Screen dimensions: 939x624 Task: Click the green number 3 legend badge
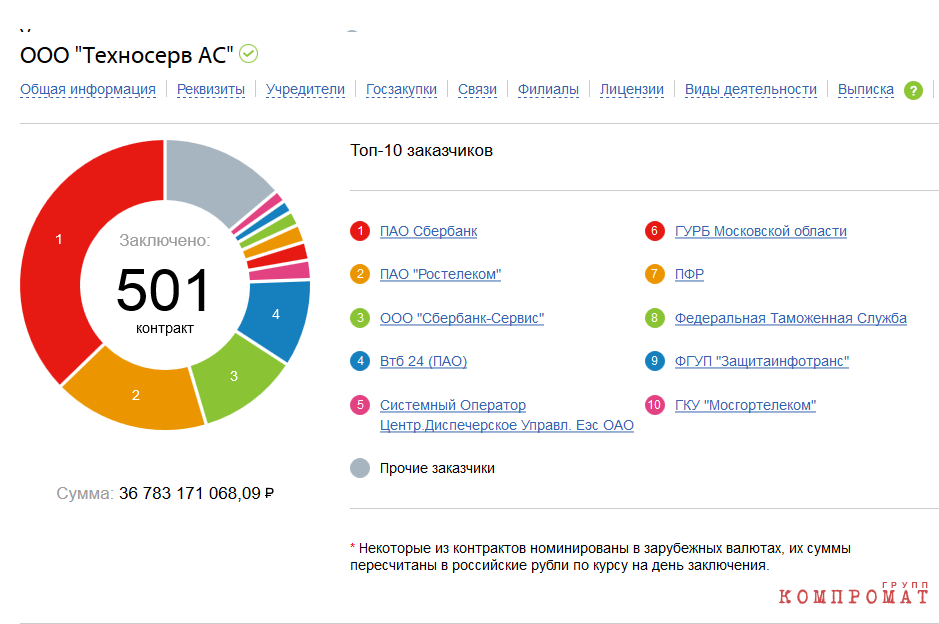click(360, 318)
